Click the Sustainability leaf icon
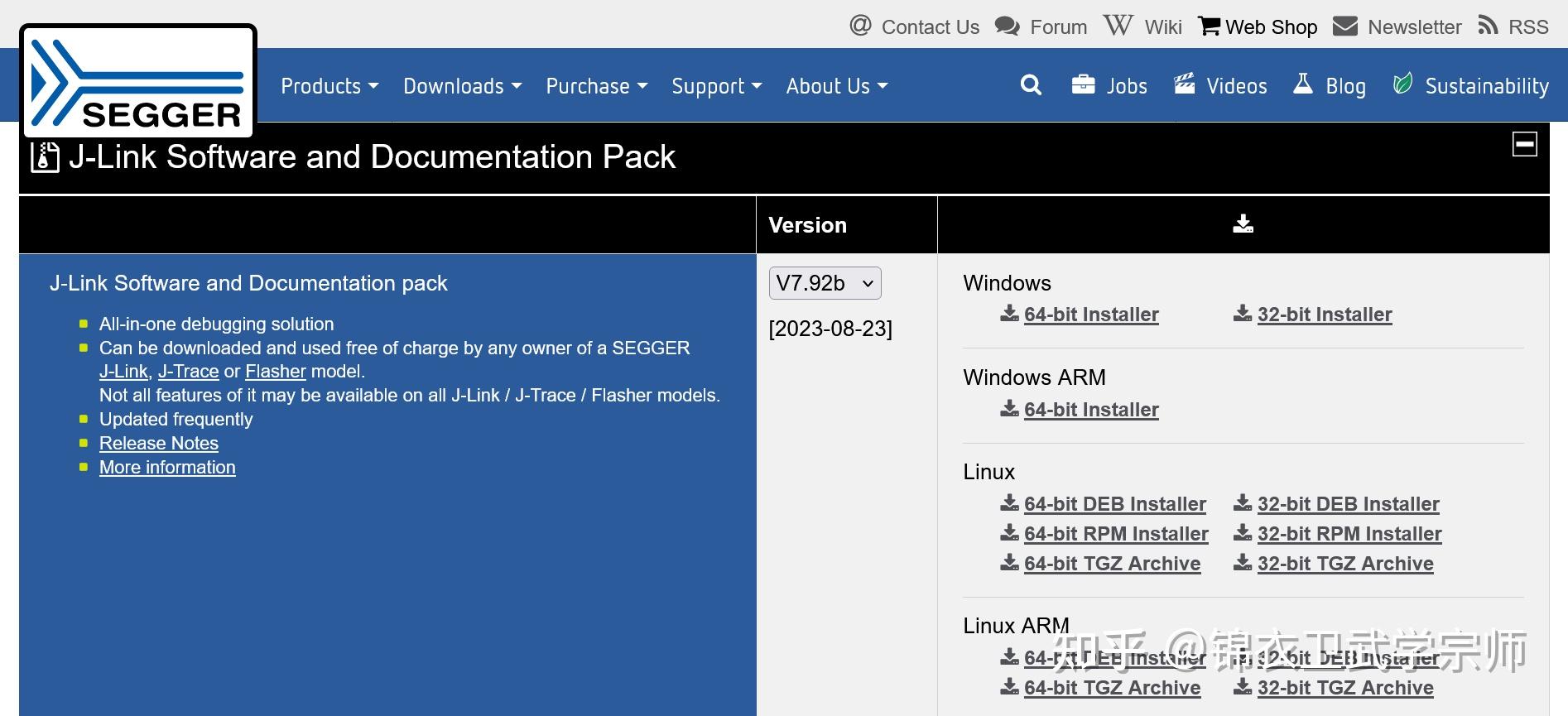Screen dimensions: 1568x716 [x=1402, y=84]
